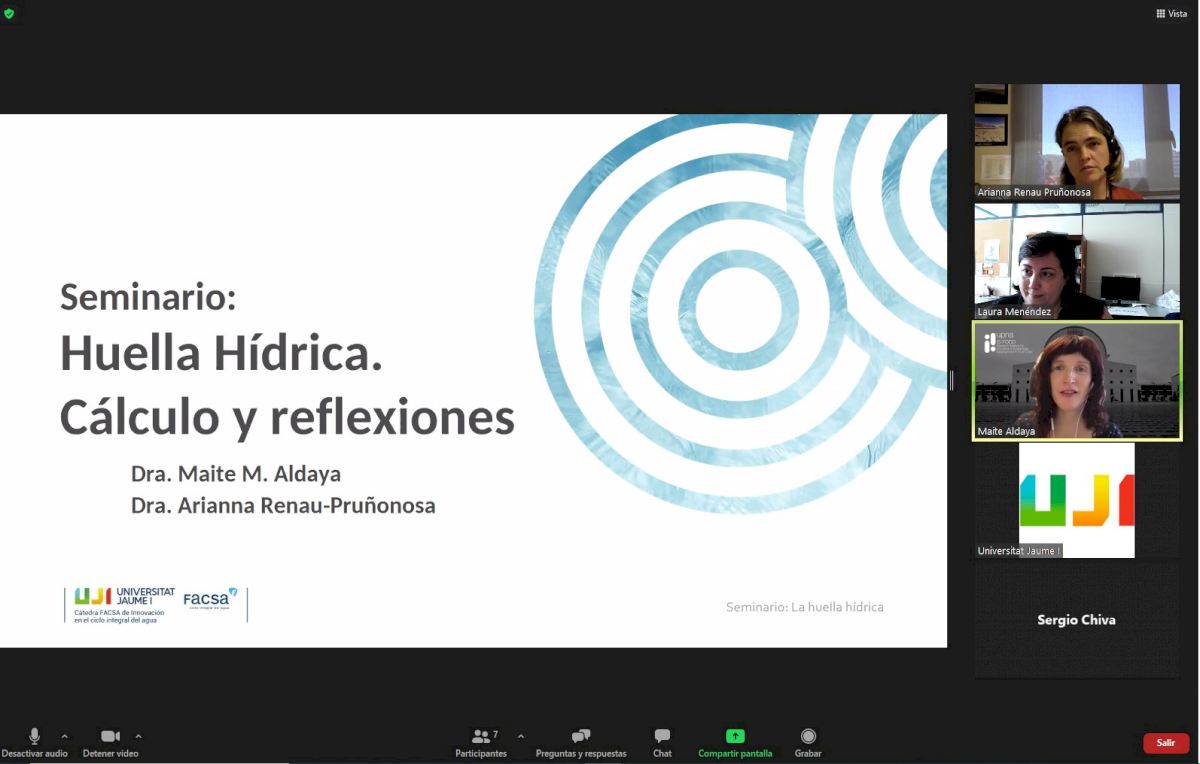Start recording with the Grabar icon
The image size is (1200, 764).
click(x=808, y=737)
